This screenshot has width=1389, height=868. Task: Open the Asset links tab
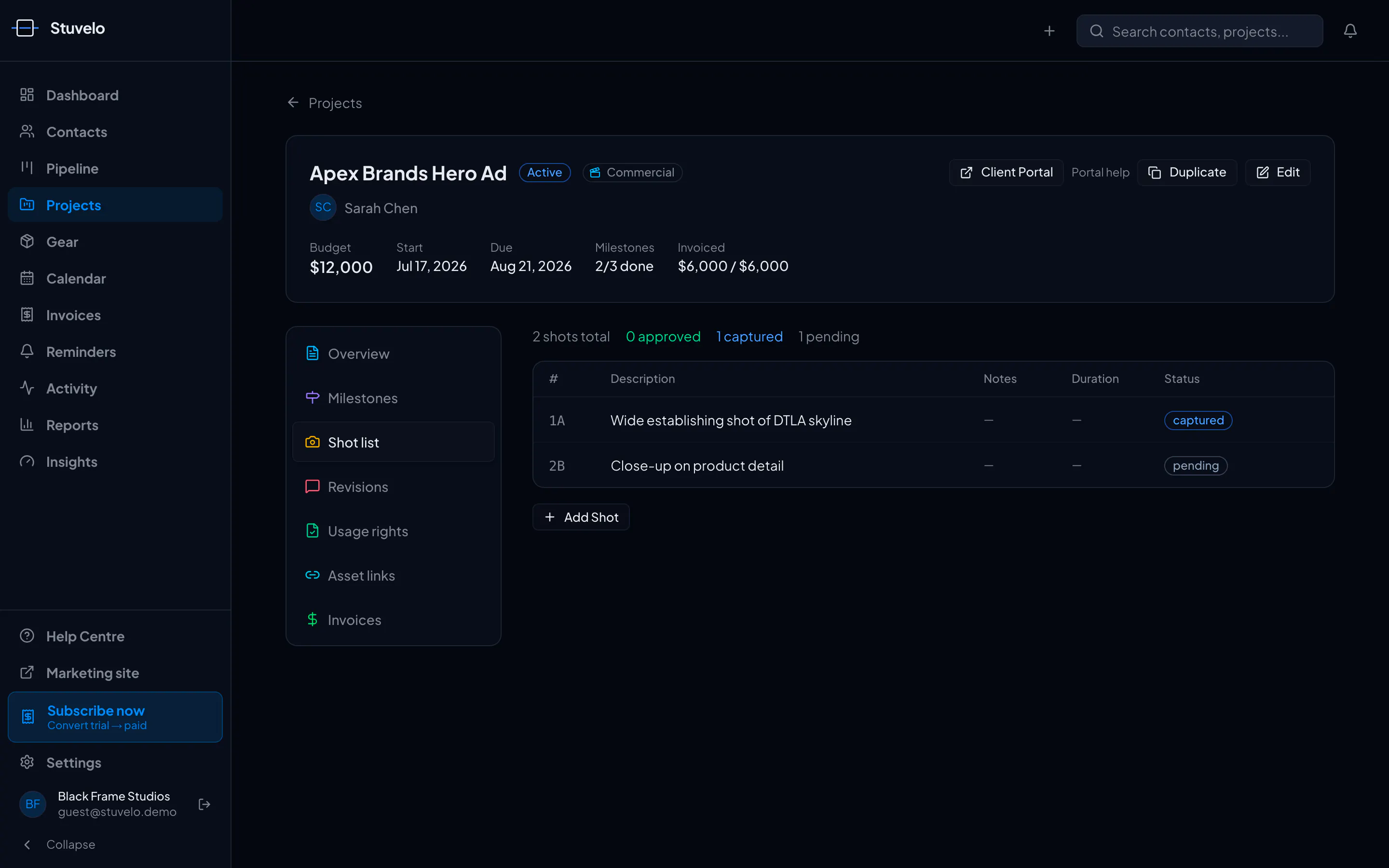393,575
